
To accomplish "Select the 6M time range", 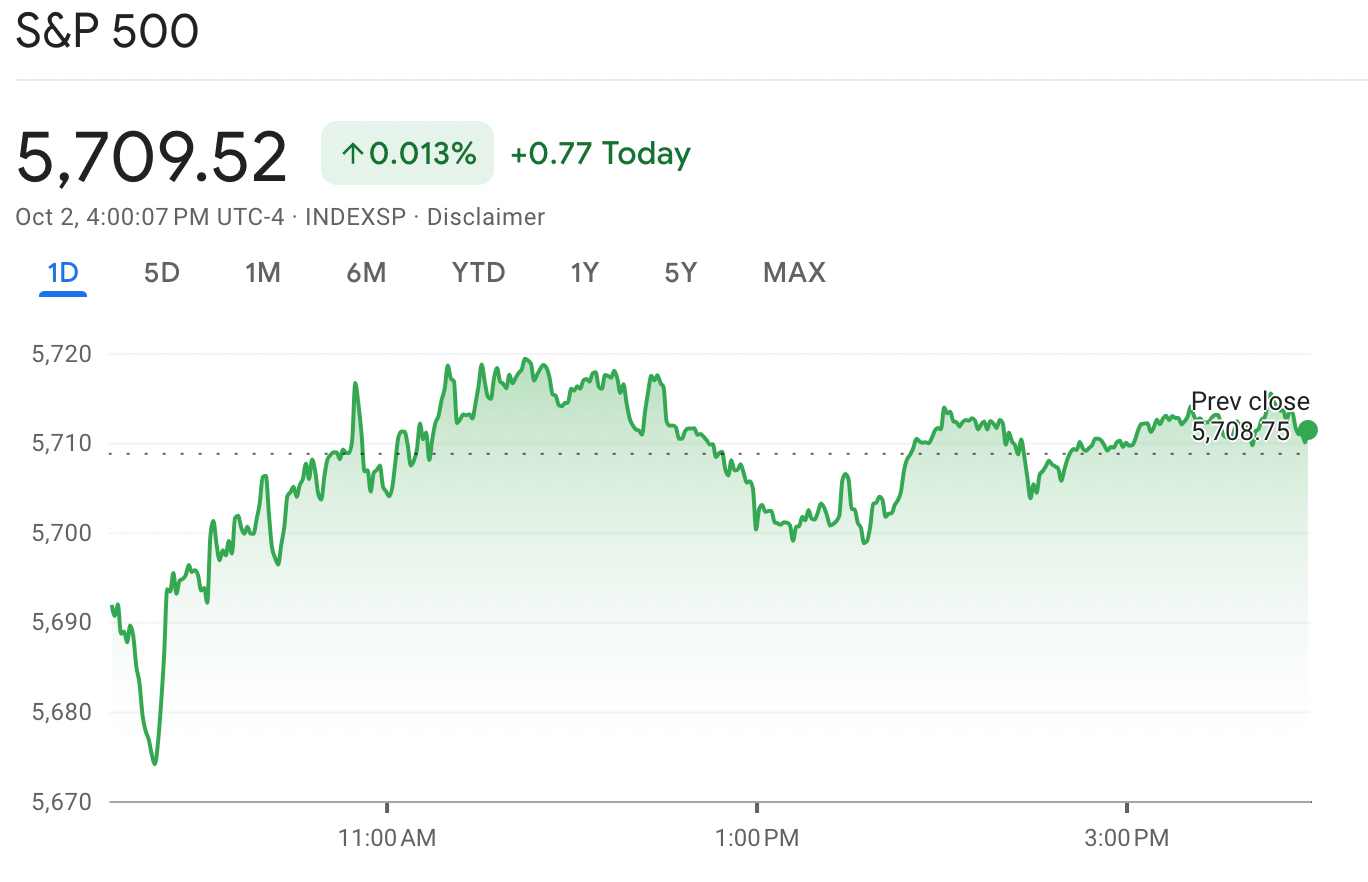I will [x=366, y=272].
